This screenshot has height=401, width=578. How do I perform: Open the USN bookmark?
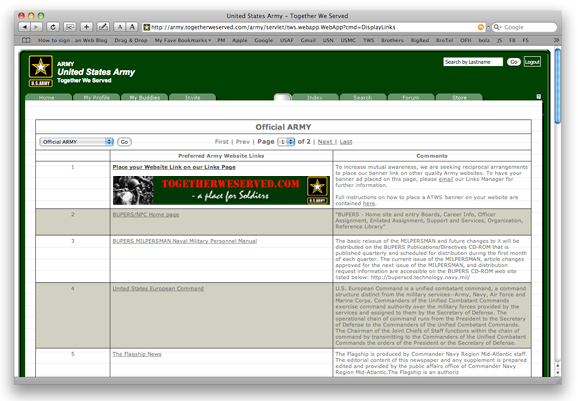(328, 40)
